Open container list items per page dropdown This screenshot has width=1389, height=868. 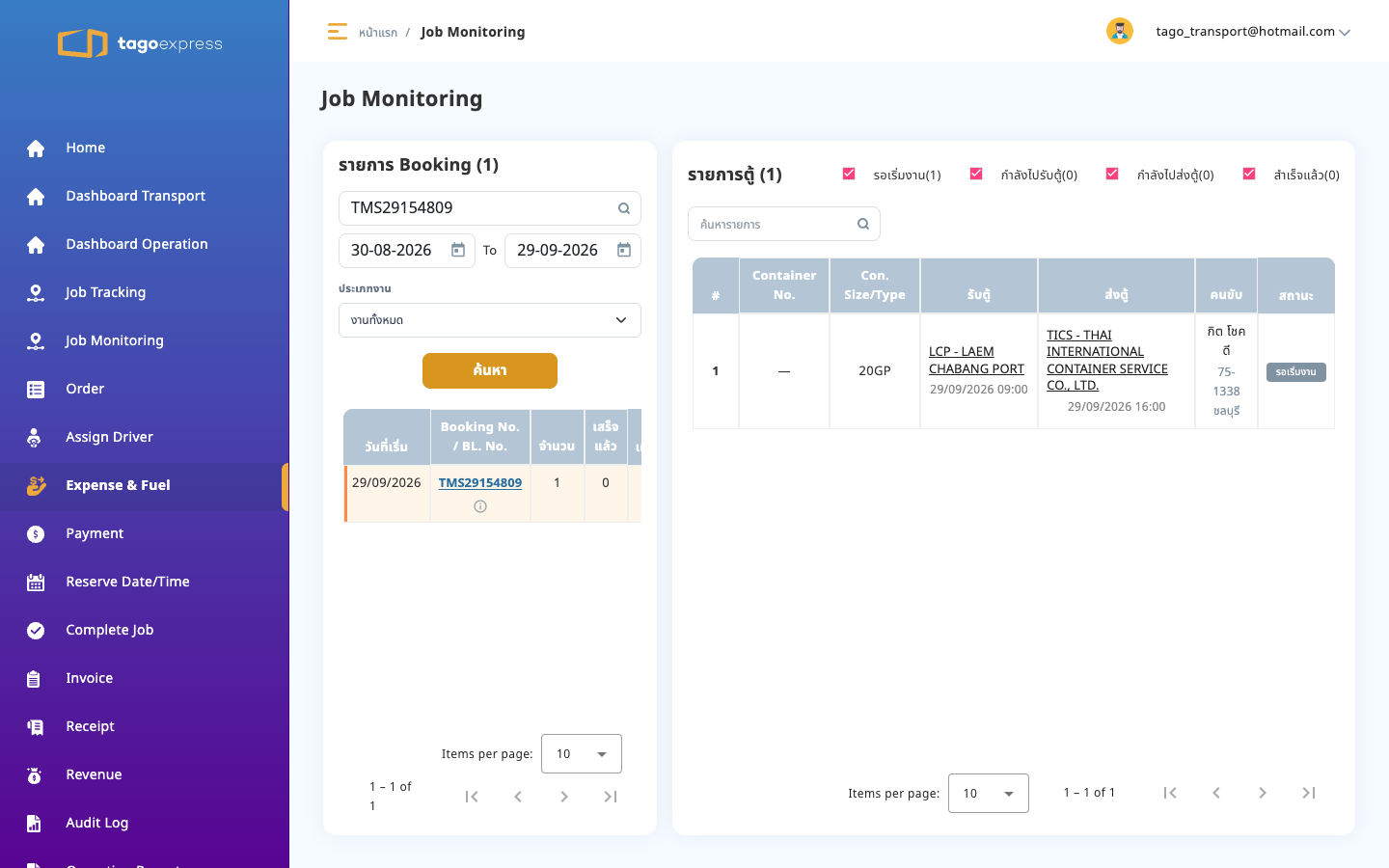click(x=989, y=794)
